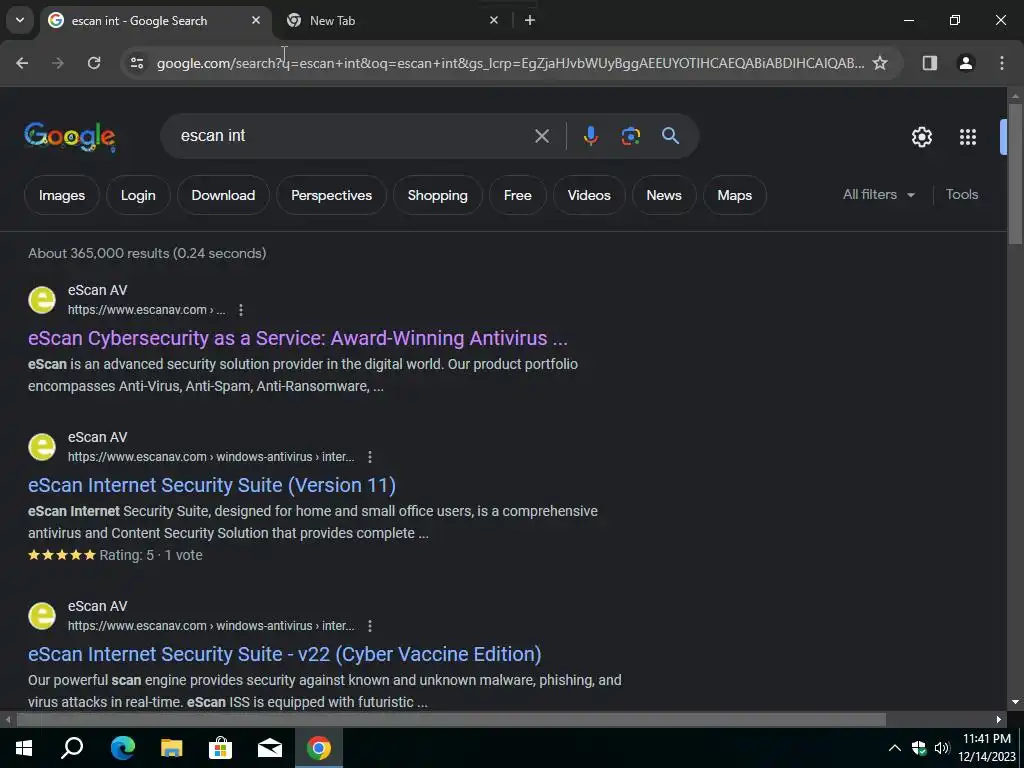Submit search with magnifier icon
Viewport: 1024px width, 768px height.
click(670, 136)
